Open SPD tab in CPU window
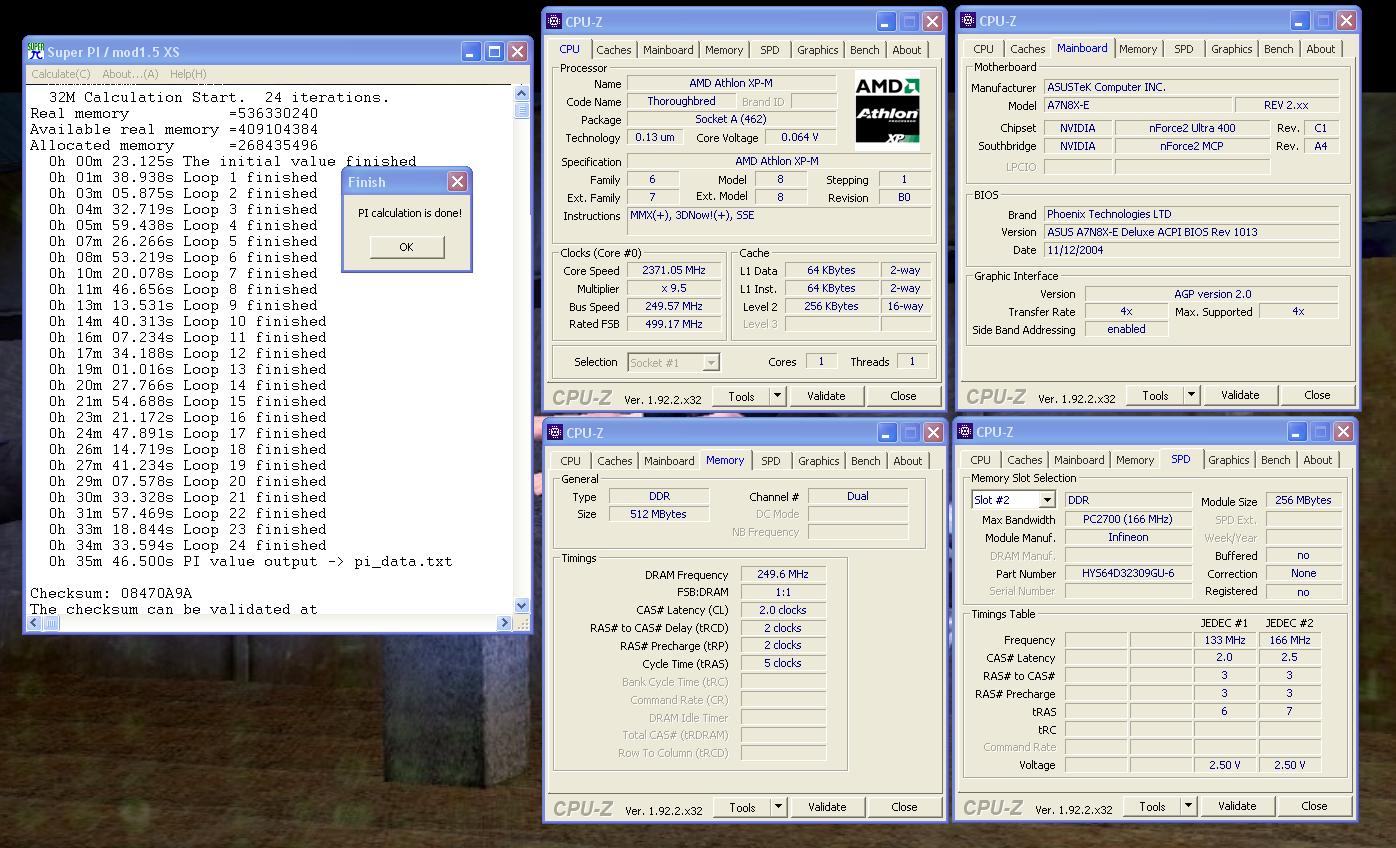The image size is (1396, 848). coord(770,50)
